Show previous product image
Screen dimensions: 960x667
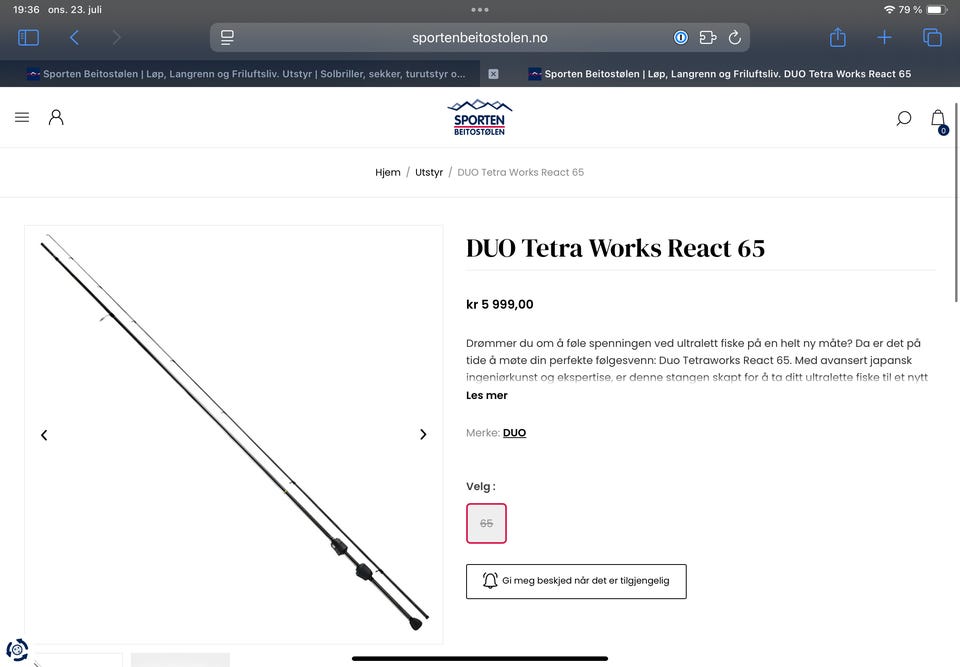[44, 435]
